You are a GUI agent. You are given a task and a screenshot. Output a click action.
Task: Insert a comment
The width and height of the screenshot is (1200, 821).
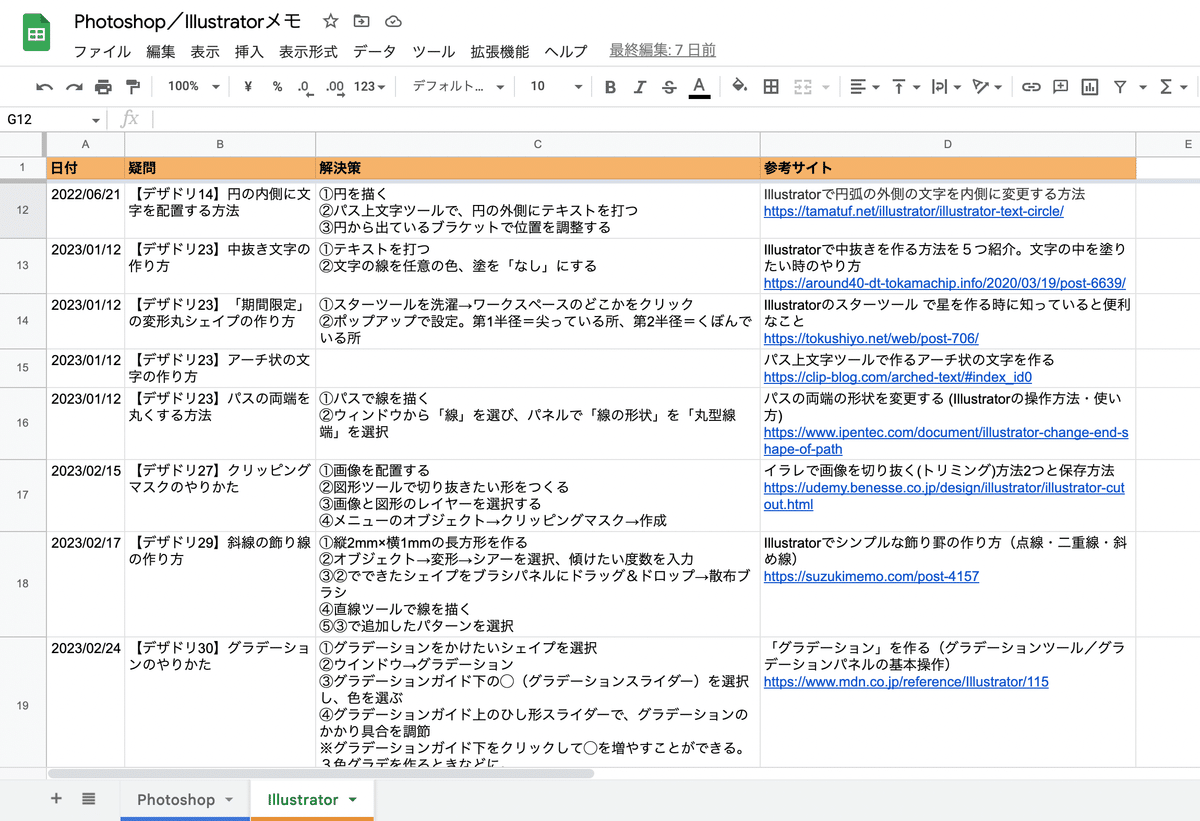tap(1060, 87)
